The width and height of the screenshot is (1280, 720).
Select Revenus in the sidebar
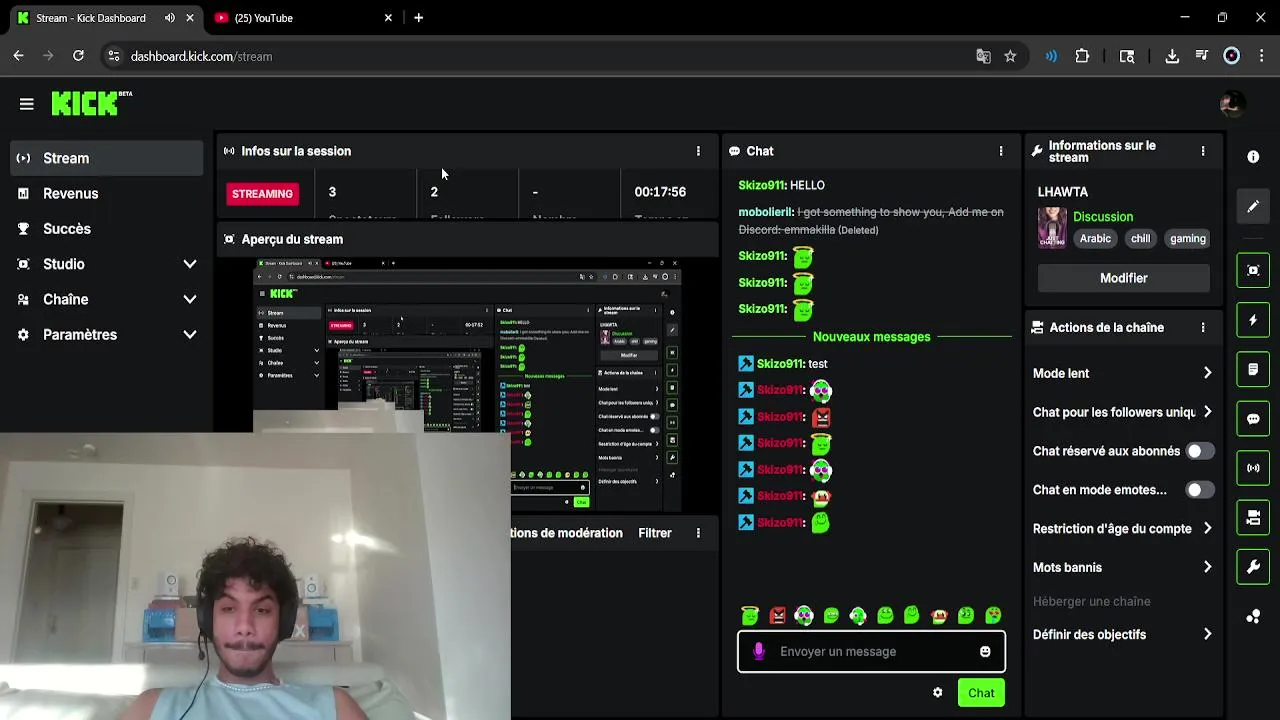point(106,193)
